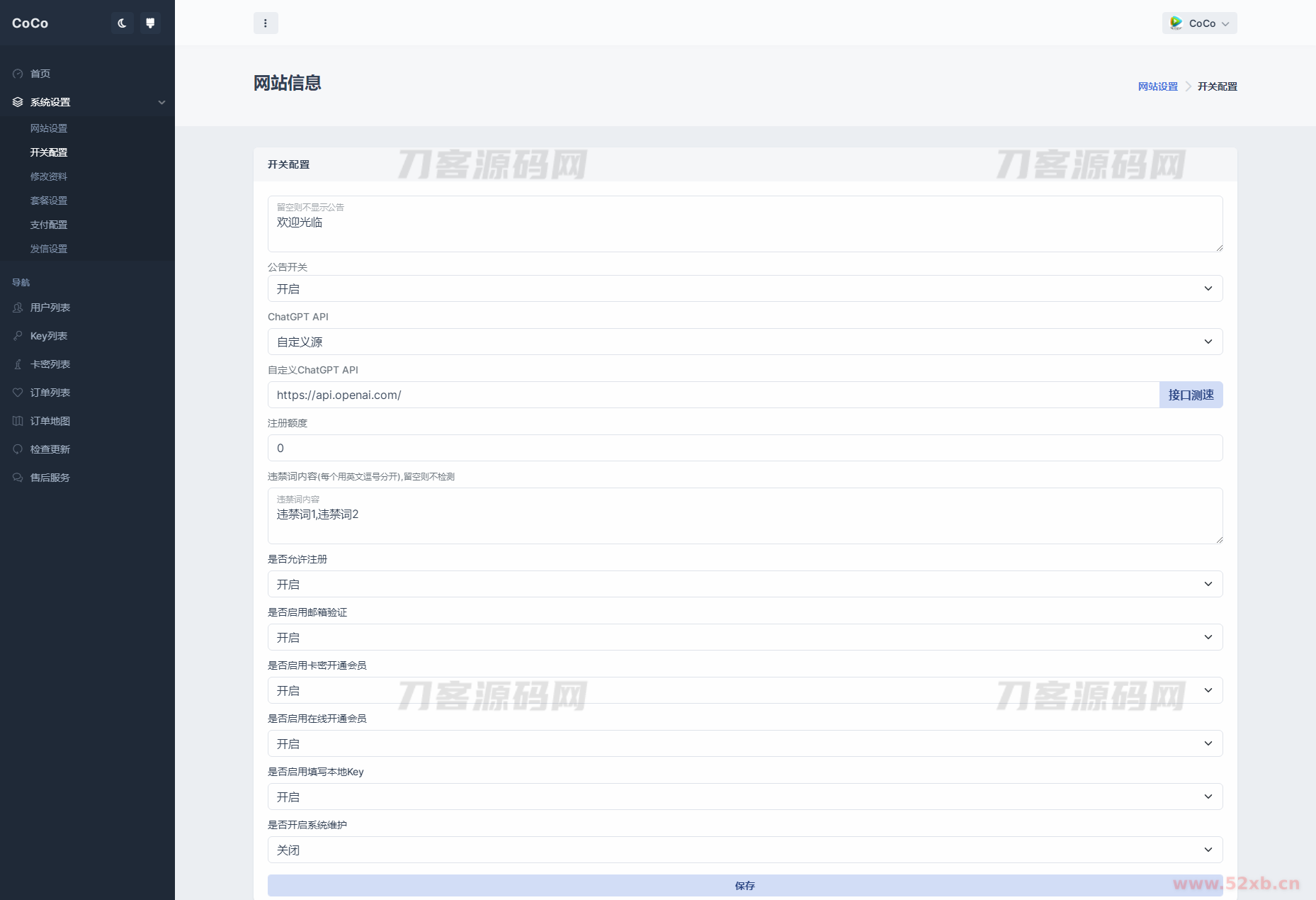This screenshot has height=900, width=1316.
Task: Open the CoCo user account menu
Action: [1199, 23]
